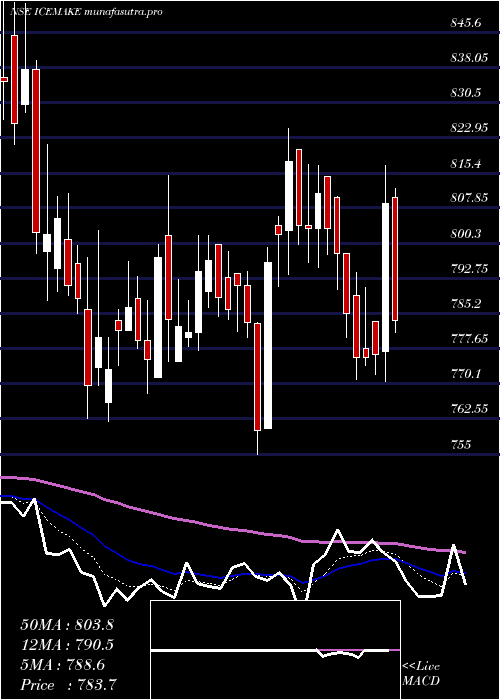Open the Live MACD inset panel
The width and height of the screenshot is (500, 700).
click(x=275, y=650)
